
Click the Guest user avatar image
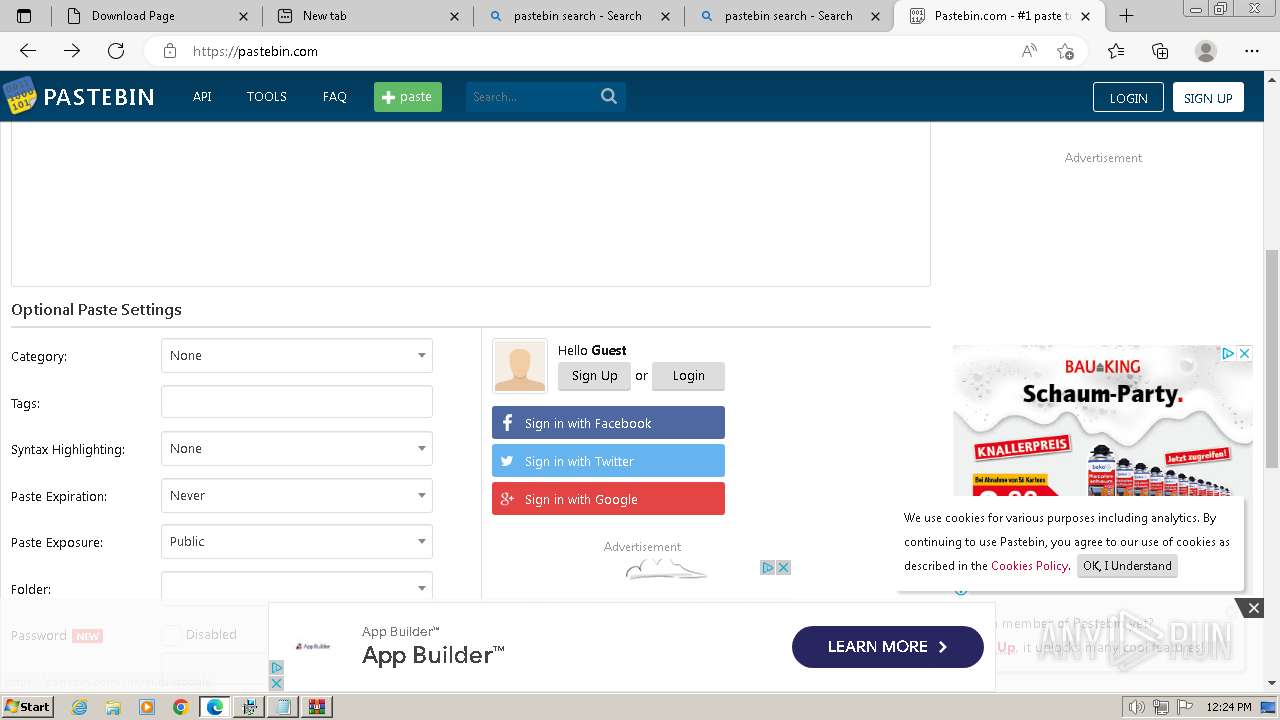520,366
